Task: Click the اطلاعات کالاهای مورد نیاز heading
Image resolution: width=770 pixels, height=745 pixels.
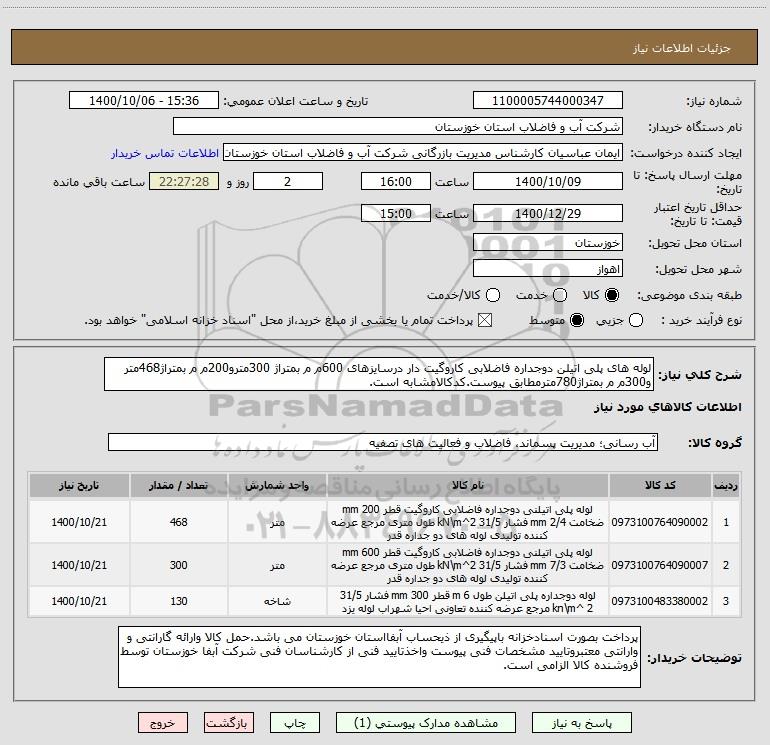Action: pyautogui.click(x=668, y=407)
